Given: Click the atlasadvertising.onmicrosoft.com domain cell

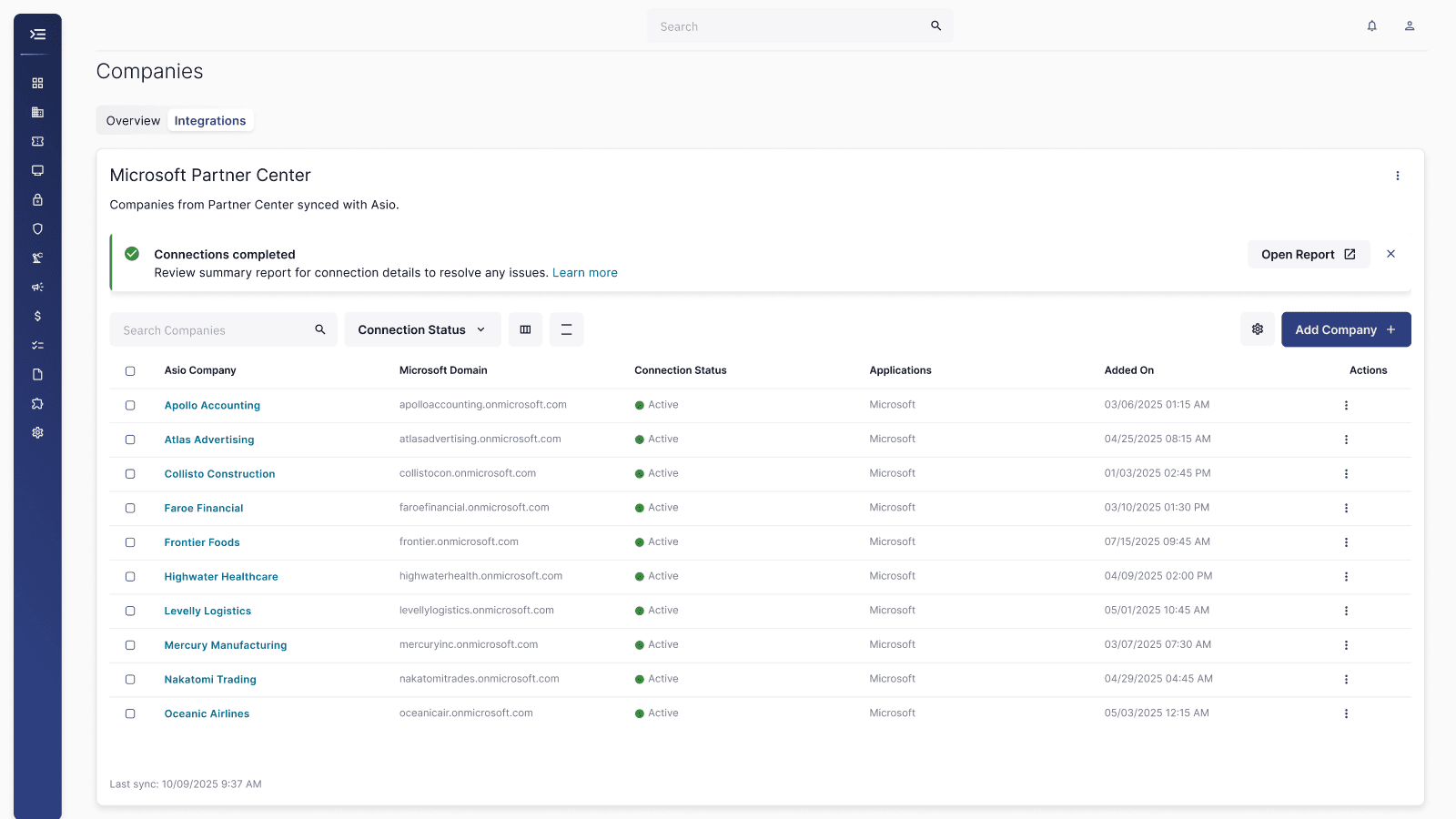Looking at the screenshot, I should point(480,439).
